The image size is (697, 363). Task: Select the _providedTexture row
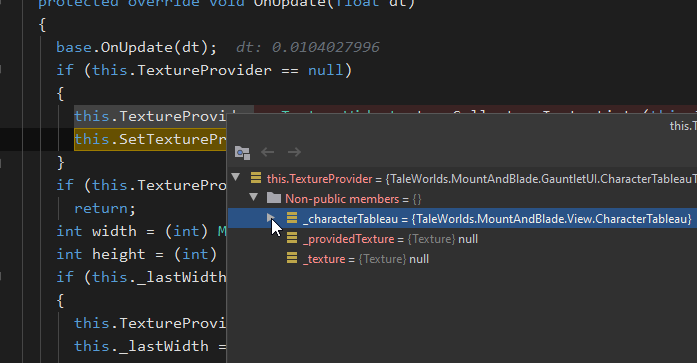pyautogui.click(x=462, y=239)
